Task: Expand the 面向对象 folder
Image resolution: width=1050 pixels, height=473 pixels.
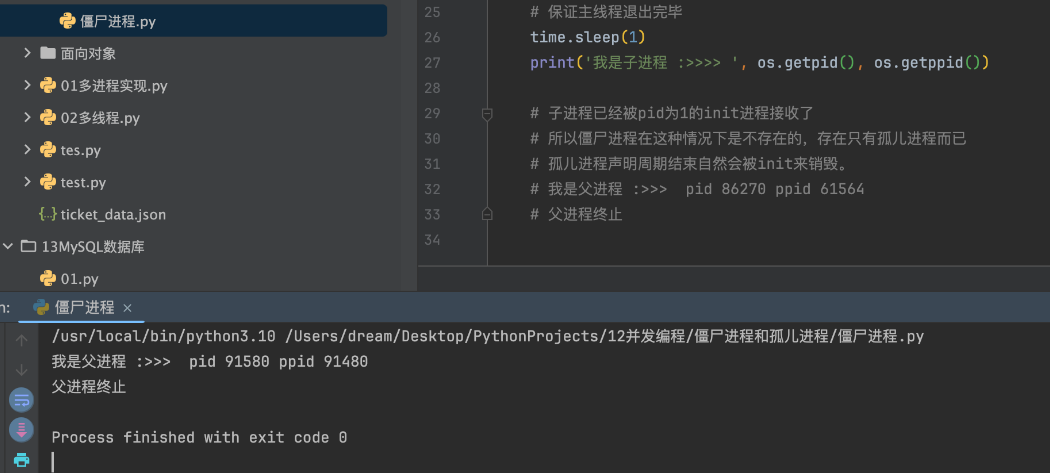Action: click(x=27, y=53)
